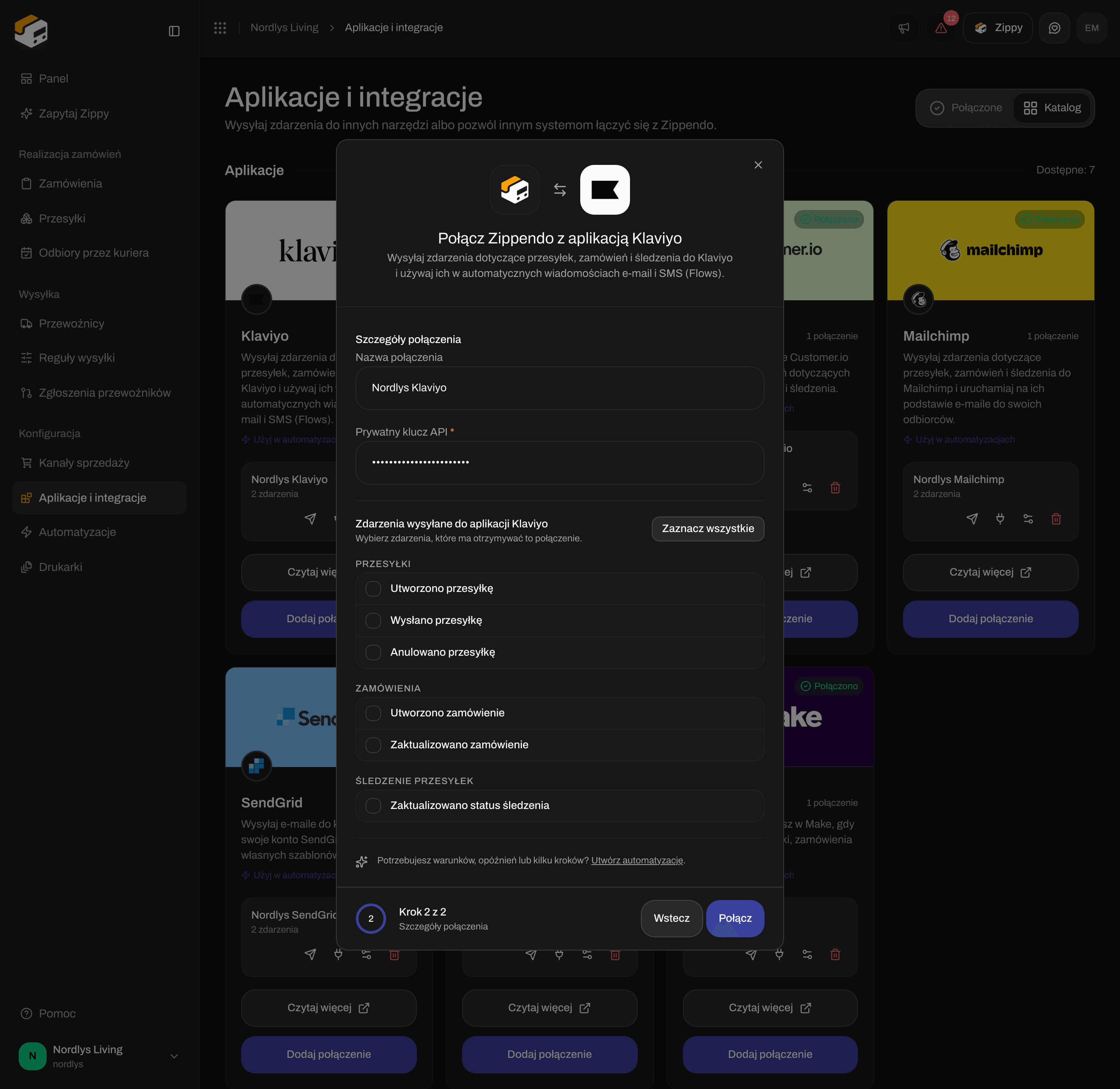Check Wysłano przesyłkę event
Screen dimensions: 1120x1089
click(x=373, y=621)
